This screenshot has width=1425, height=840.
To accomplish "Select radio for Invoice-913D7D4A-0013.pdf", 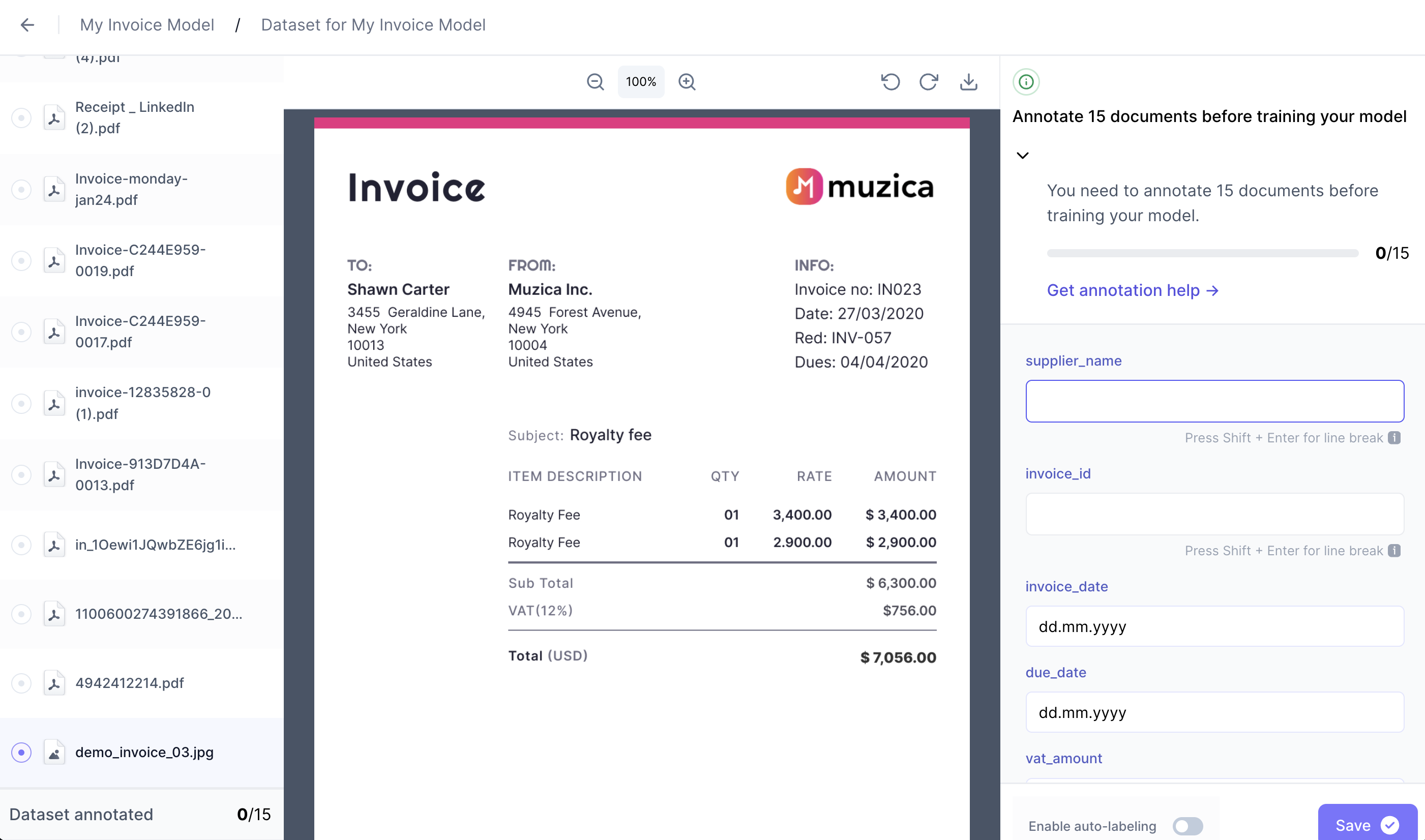I will coord(21,474).
